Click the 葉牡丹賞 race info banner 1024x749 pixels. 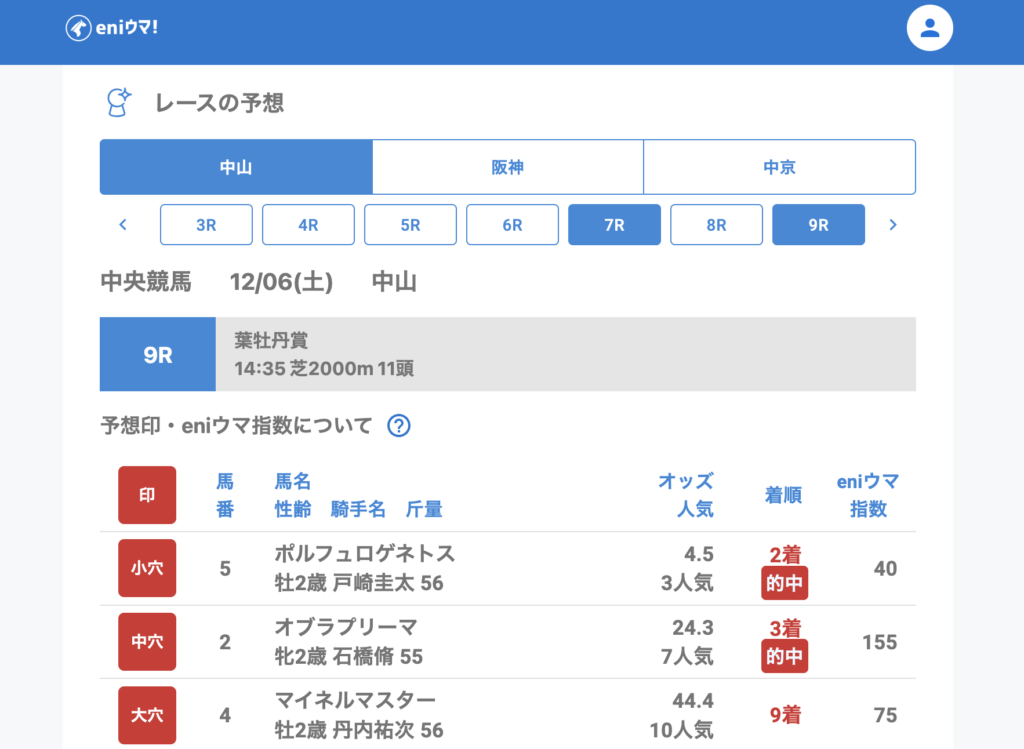(564, 354)
